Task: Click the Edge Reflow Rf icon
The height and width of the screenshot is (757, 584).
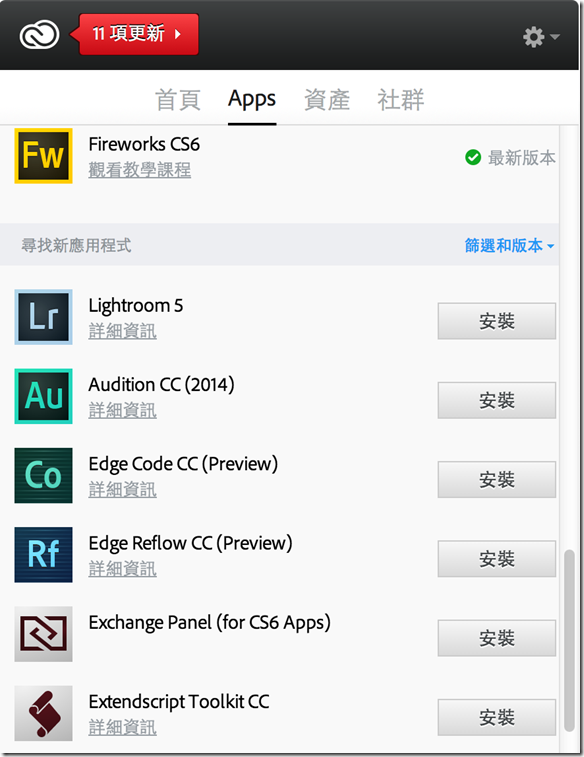Action: [43, 555]
